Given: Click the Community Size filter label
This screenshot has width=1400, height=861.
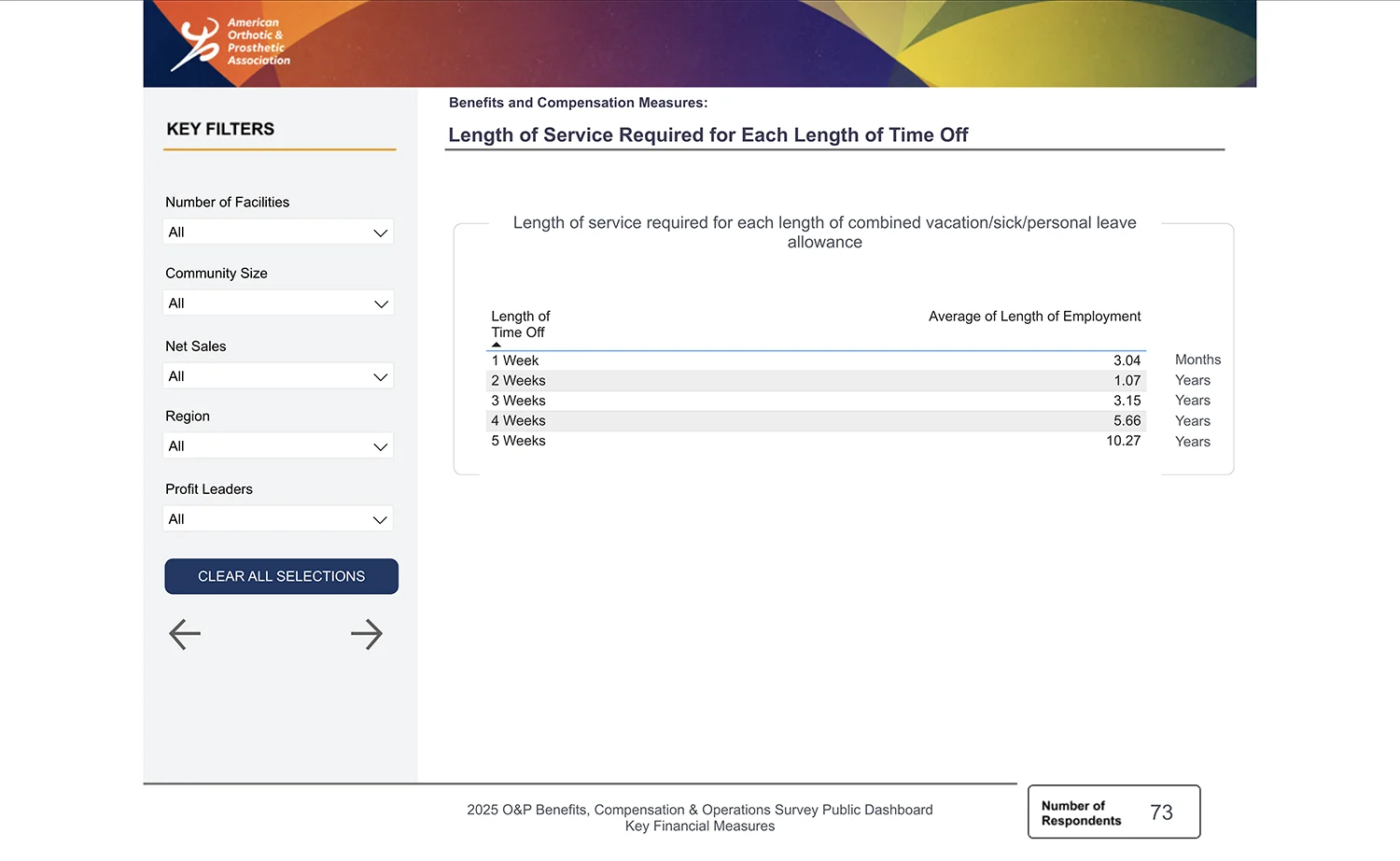Looking at the screenshot, I should pos(217,274).
